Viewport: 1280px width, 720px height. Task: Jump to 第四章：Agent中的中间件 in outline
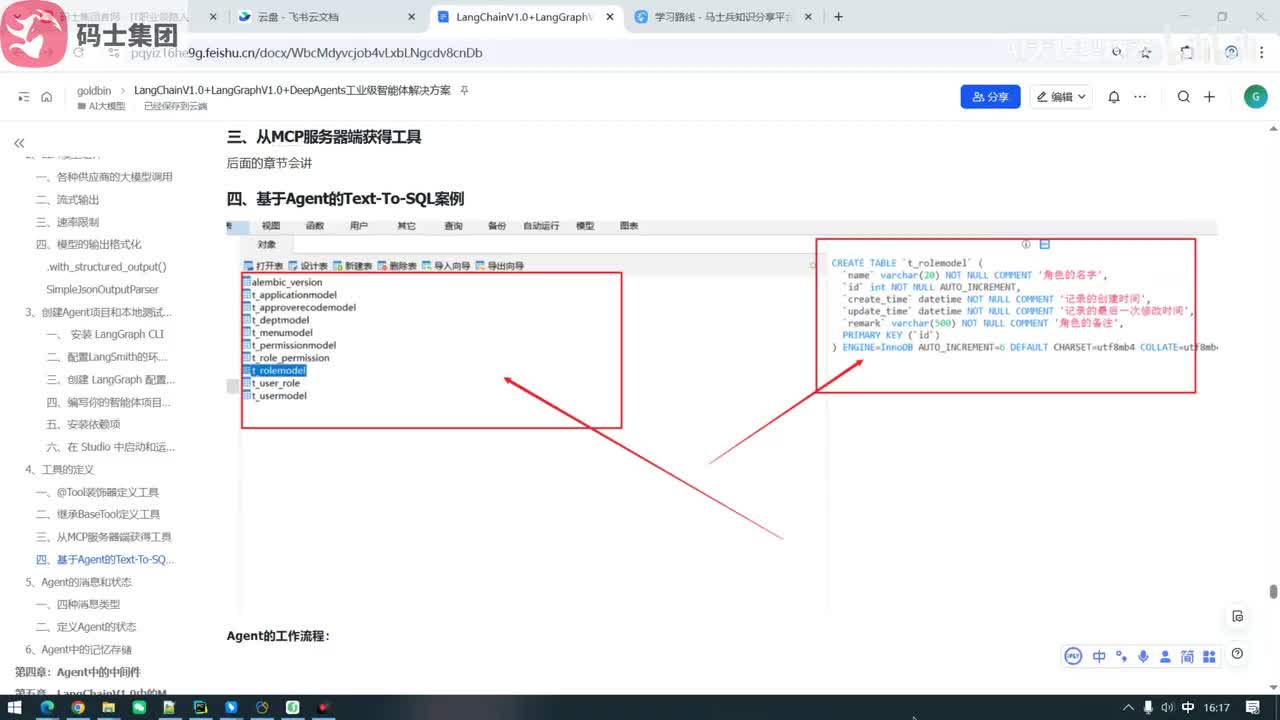[77, 672]
